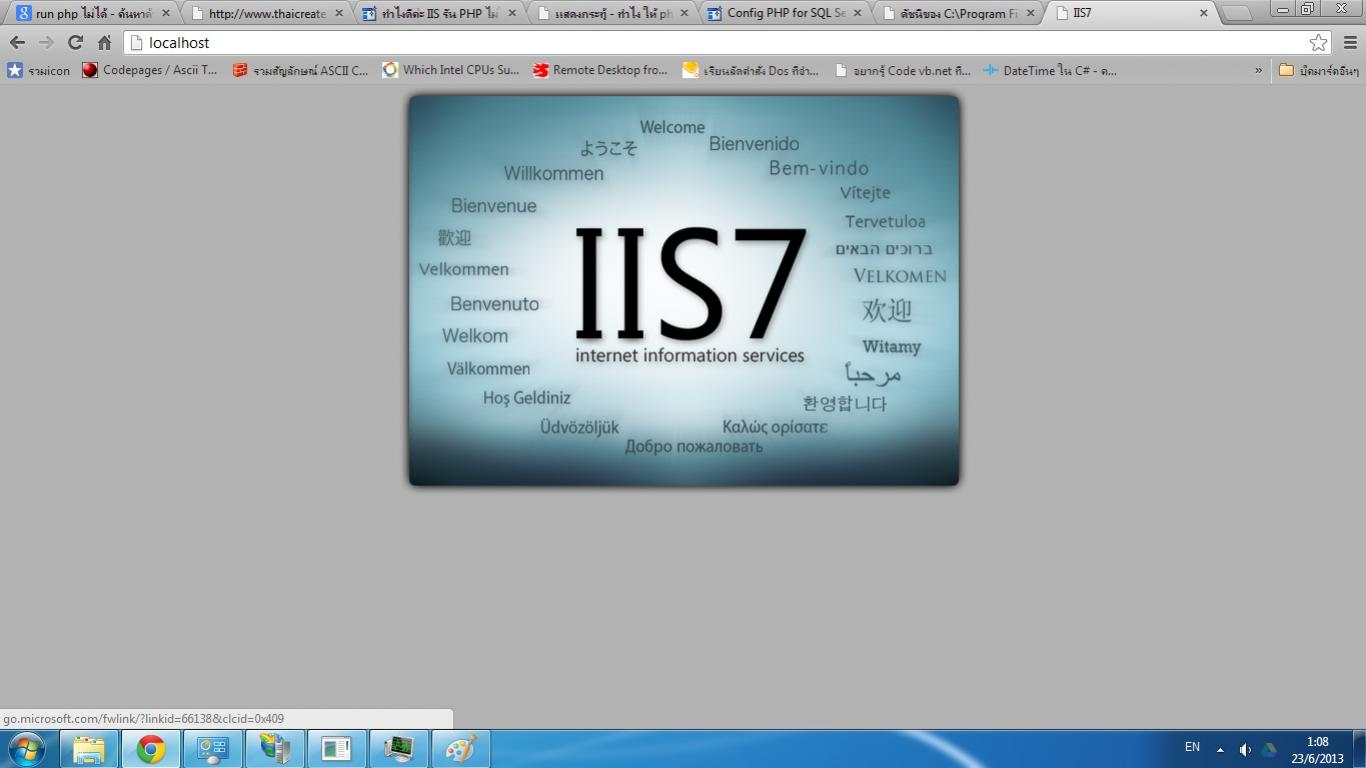Open a new tab
This screenshot has width=1366, height=768.
coord(1237,13)
